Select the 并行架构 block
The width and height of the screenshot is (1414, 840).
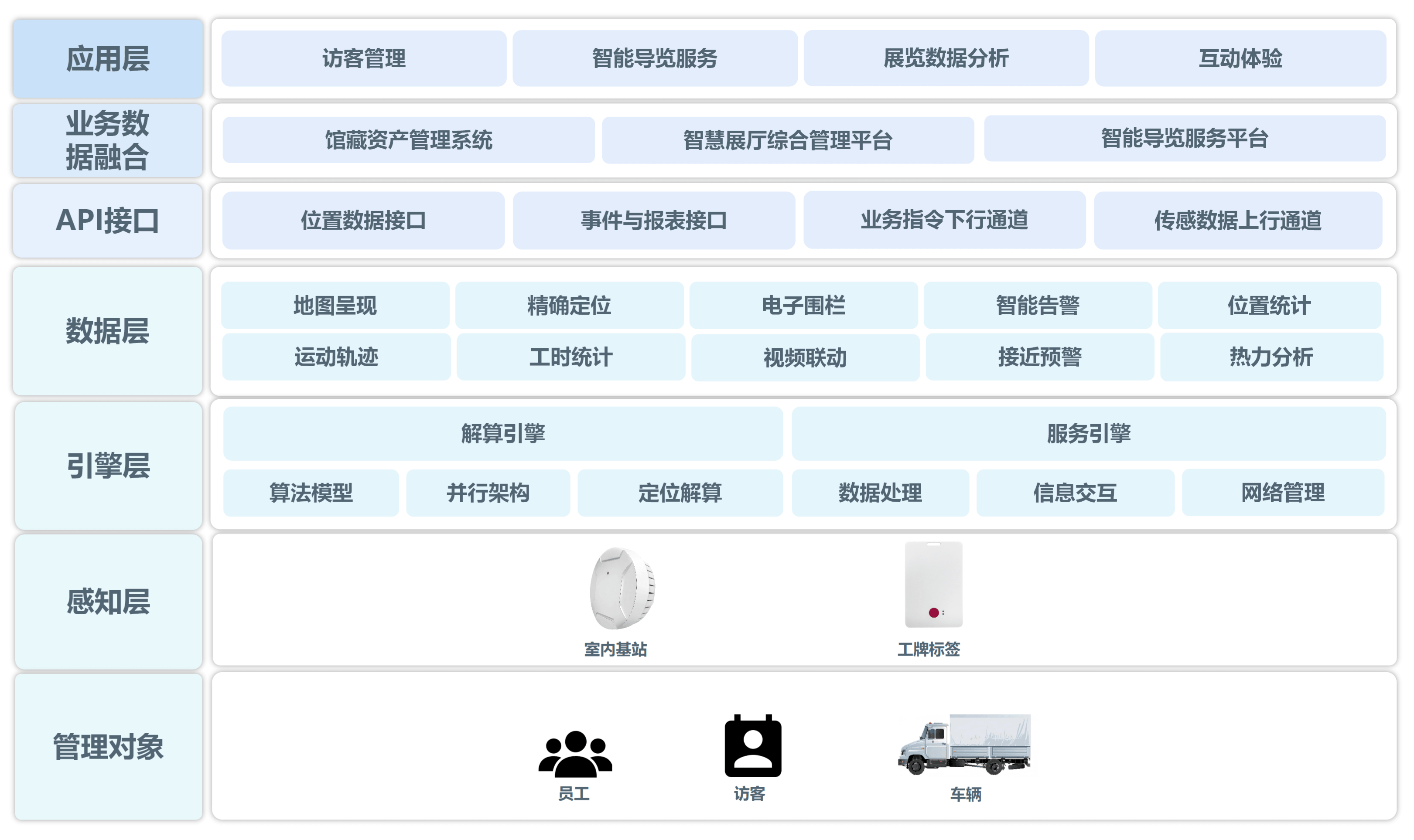(488, 493)
